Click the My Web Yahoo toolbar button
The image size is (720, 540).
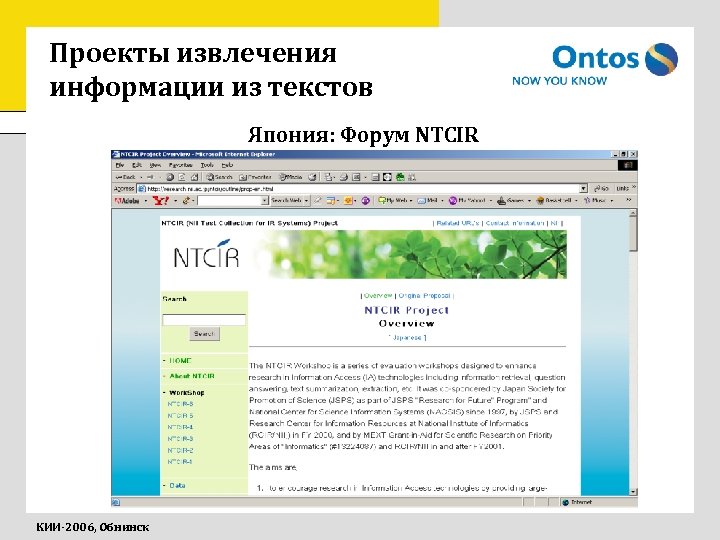tap(393, 201)
